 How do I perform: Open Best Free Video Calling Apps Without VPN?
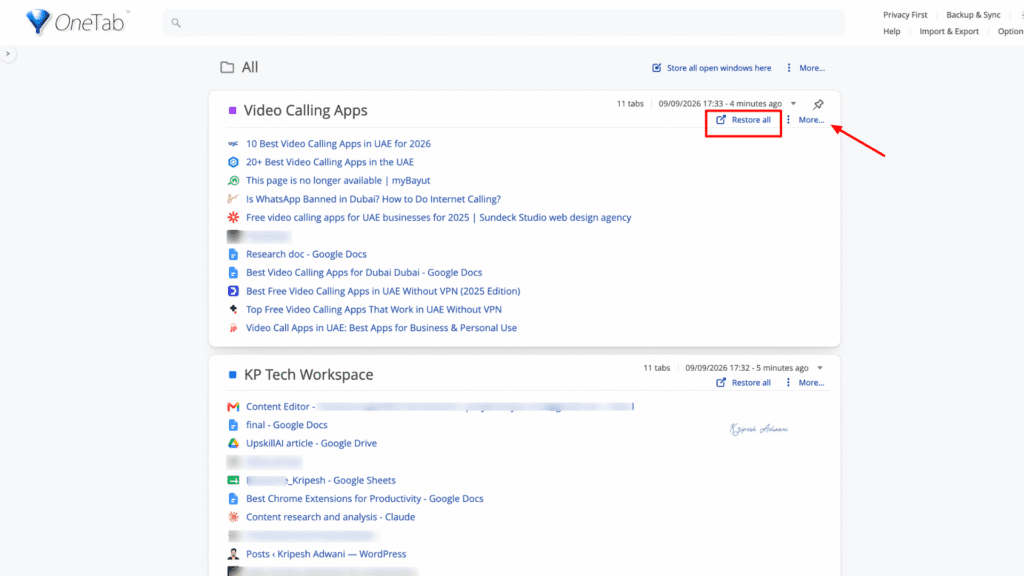(383, 291)
